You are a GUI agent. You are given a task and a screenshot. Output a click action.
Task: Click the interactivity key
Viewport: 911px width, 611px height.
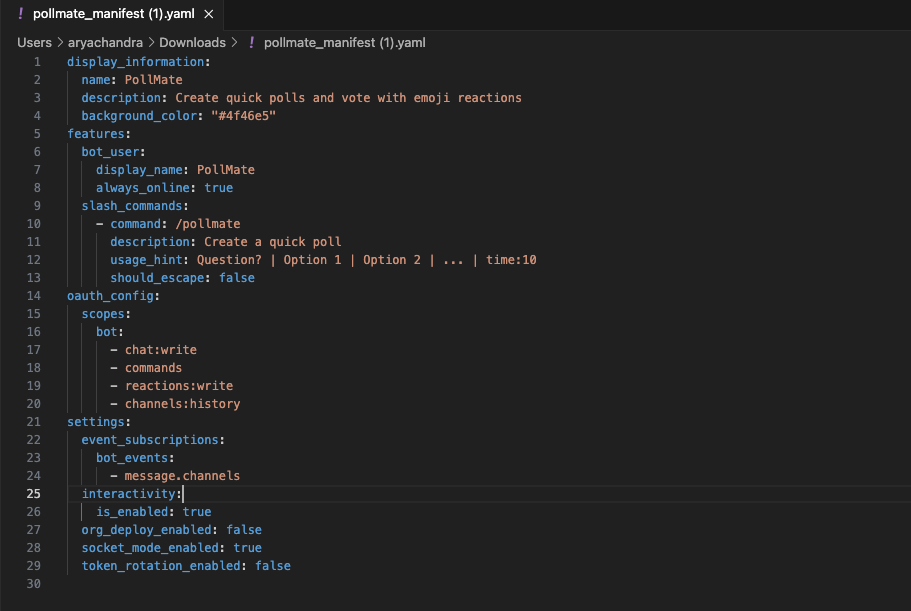click(128, 494)
